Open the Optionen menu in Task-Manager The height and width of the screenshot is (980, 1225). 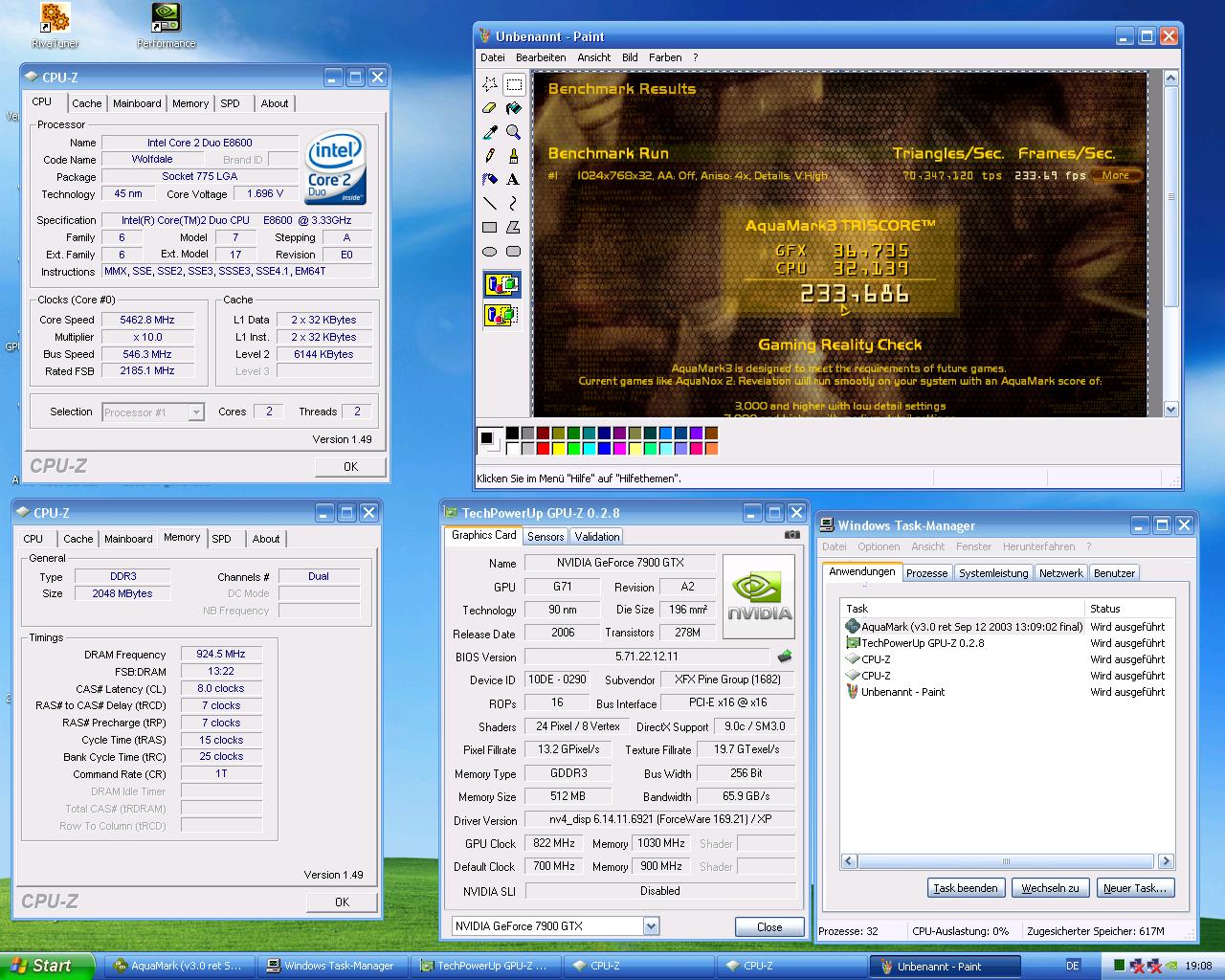point(879,546)
